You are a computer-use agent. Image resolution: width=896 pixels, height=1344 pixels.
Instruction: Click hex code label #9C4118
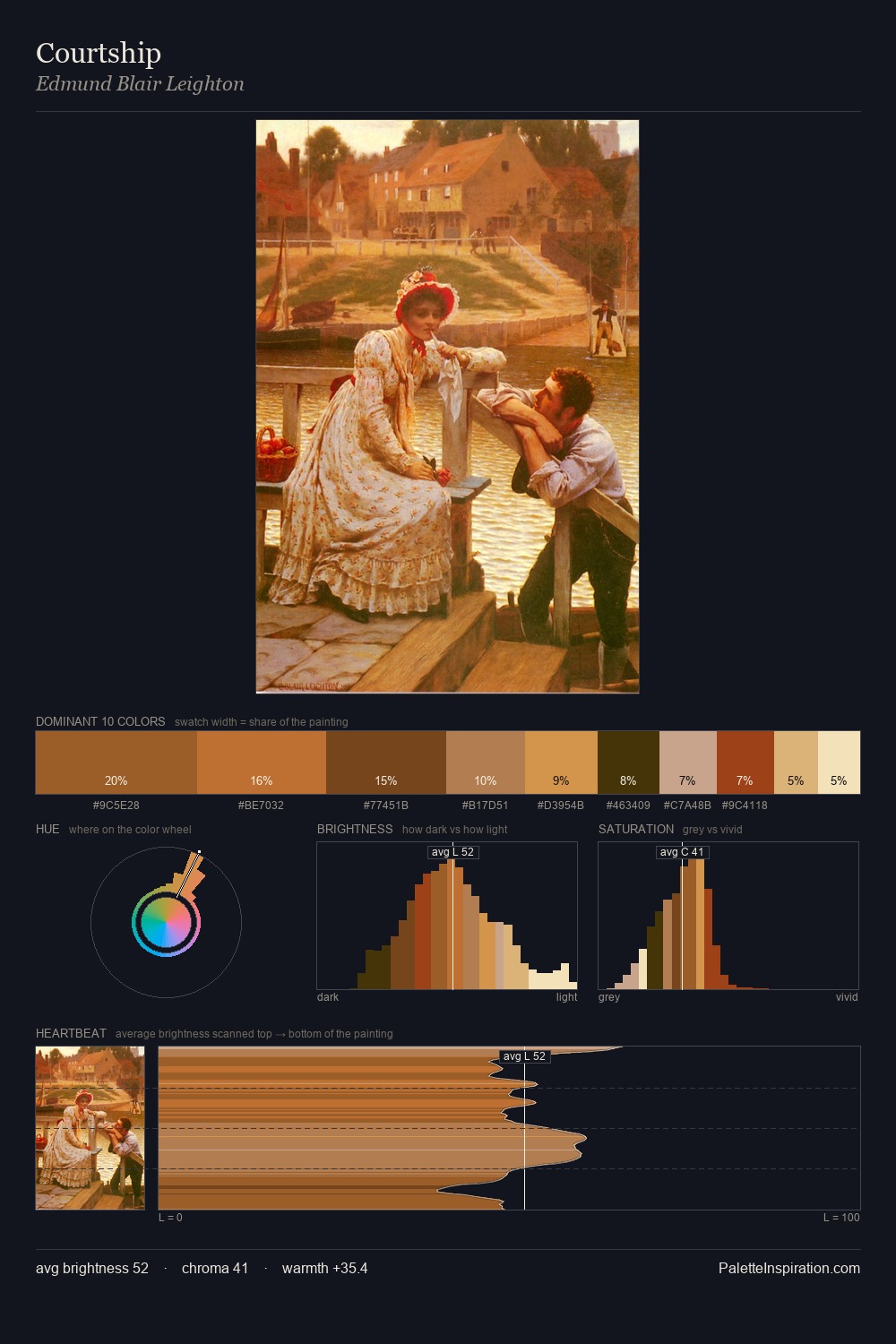coord(745,806)
